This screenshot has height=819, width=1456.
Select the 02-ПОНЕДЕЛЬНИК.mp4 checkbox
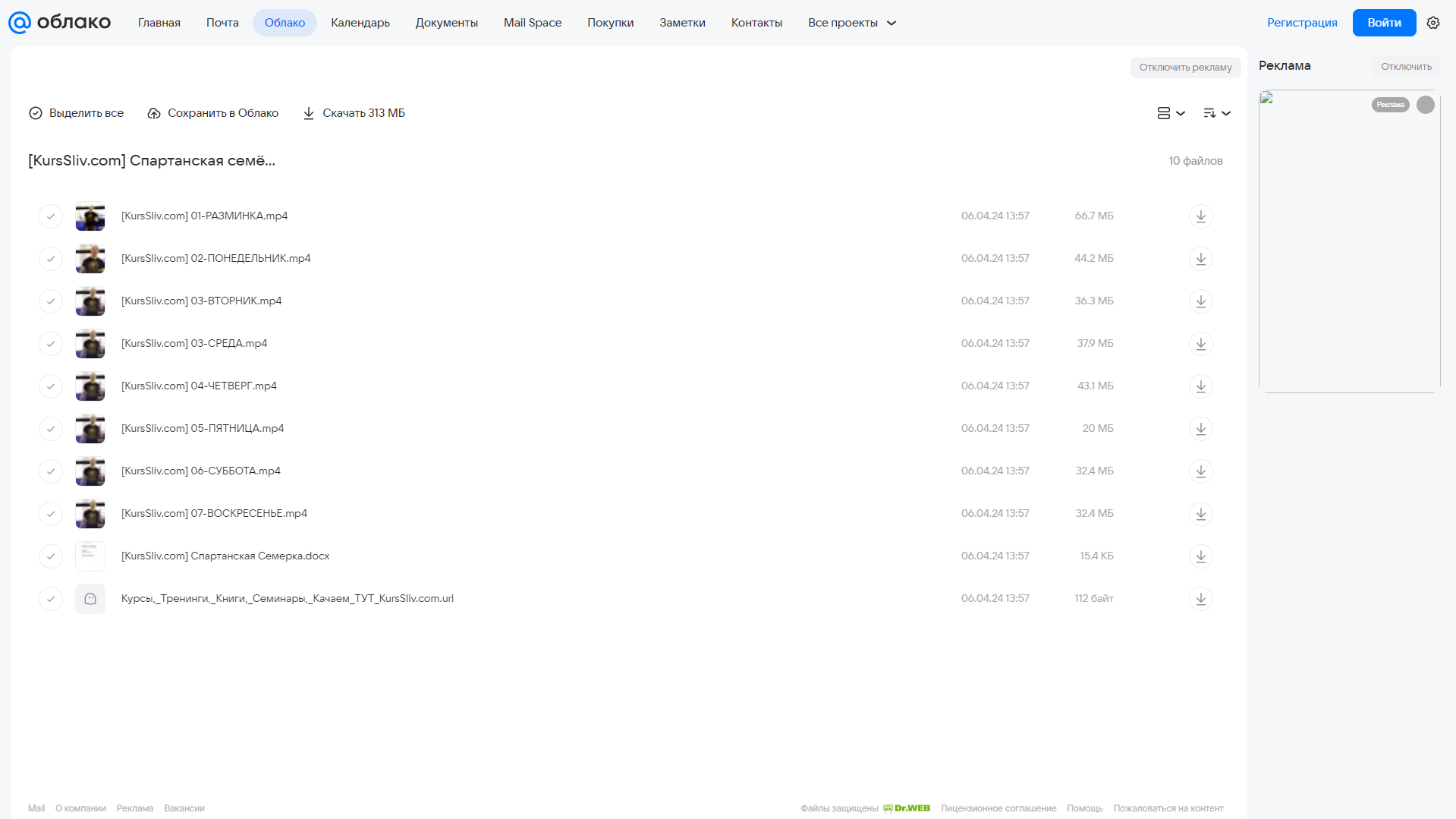tap(51, 259)
